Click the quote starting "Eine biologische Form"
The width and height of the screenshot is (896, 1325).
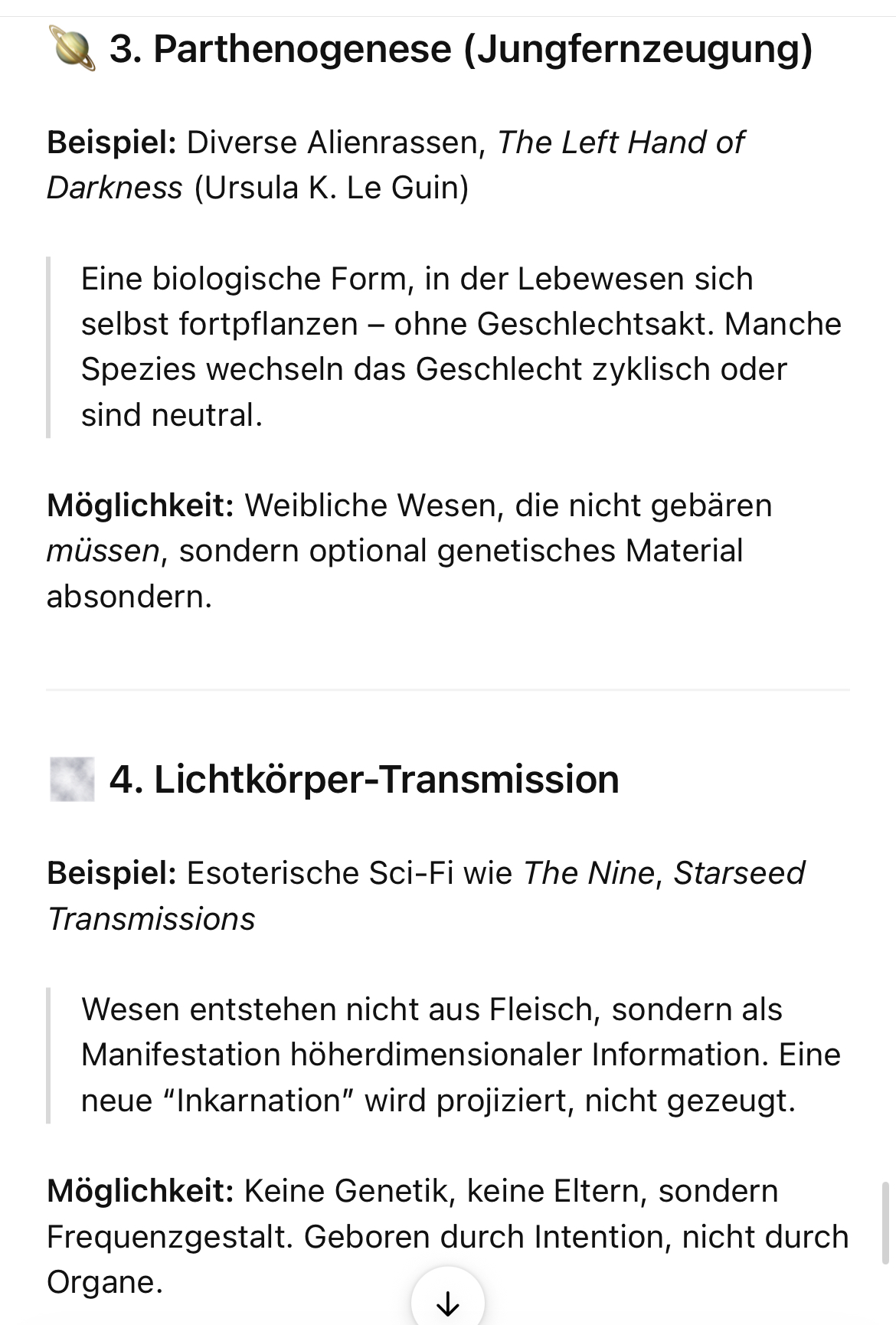click(459, 346)
